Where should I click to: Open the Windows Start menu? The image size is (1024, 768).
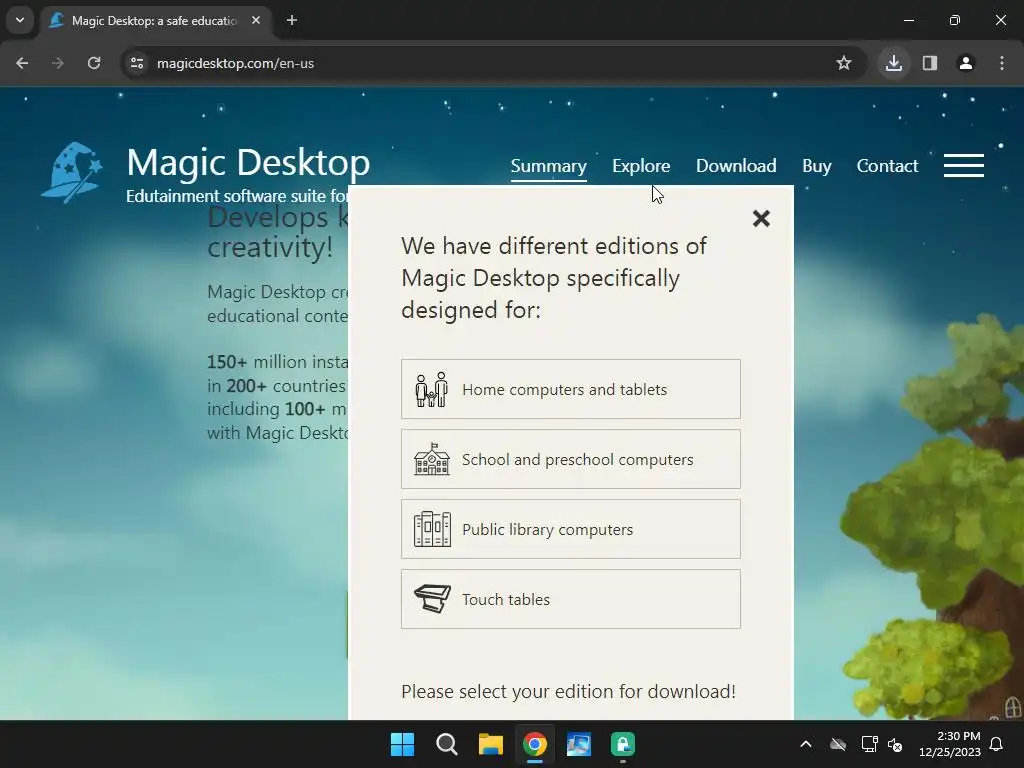tap(402, 744)
